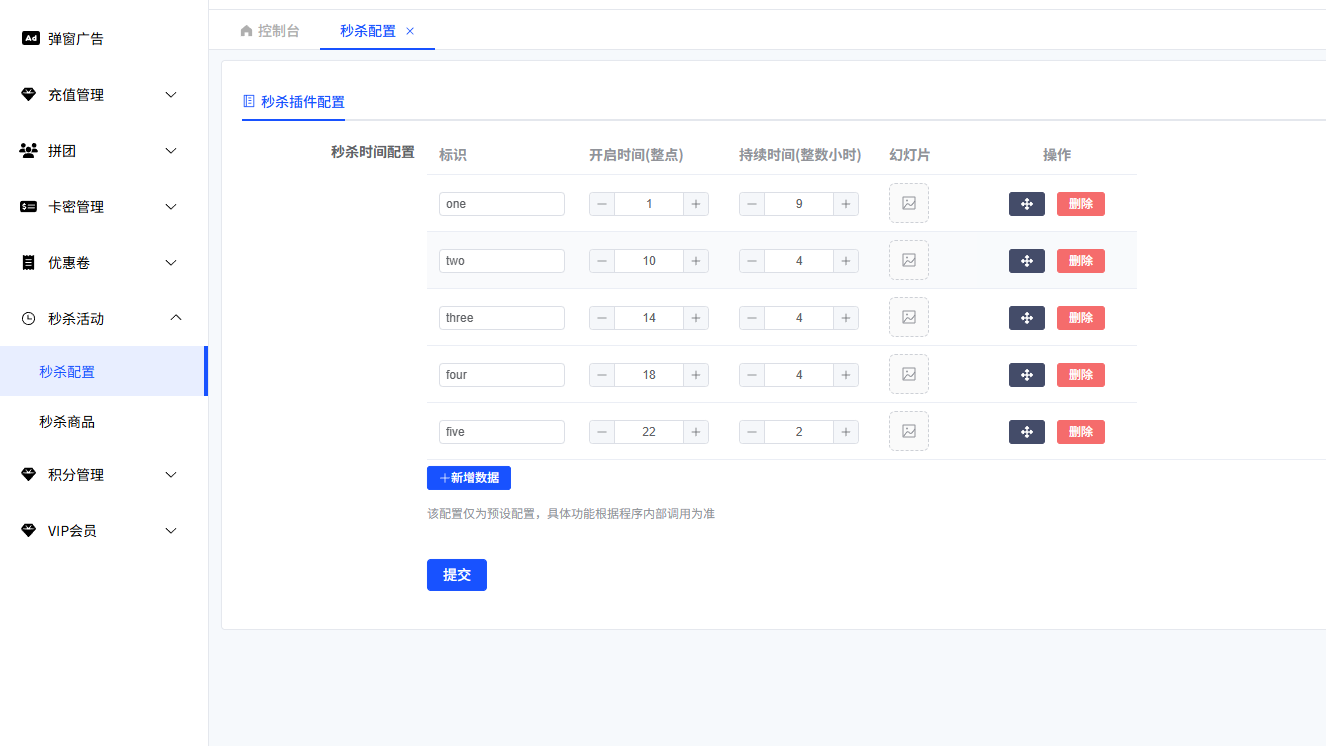Submit the form via 提交 button
The height and width of the screenshot is (746, 1326).
coord(456,575)
